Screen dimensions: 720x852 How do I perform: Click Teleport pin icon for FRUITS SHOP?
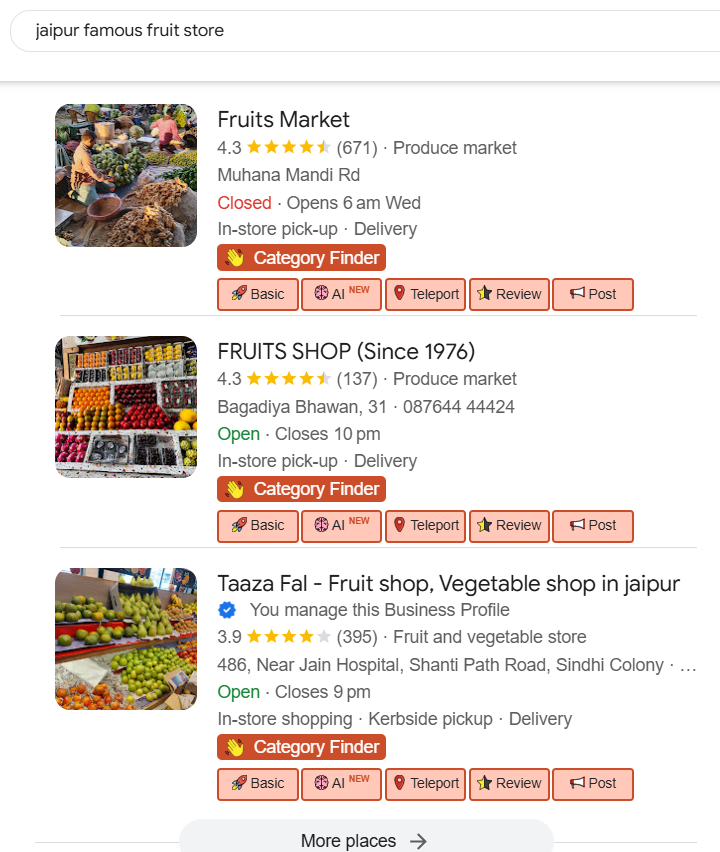click(399, 525)
